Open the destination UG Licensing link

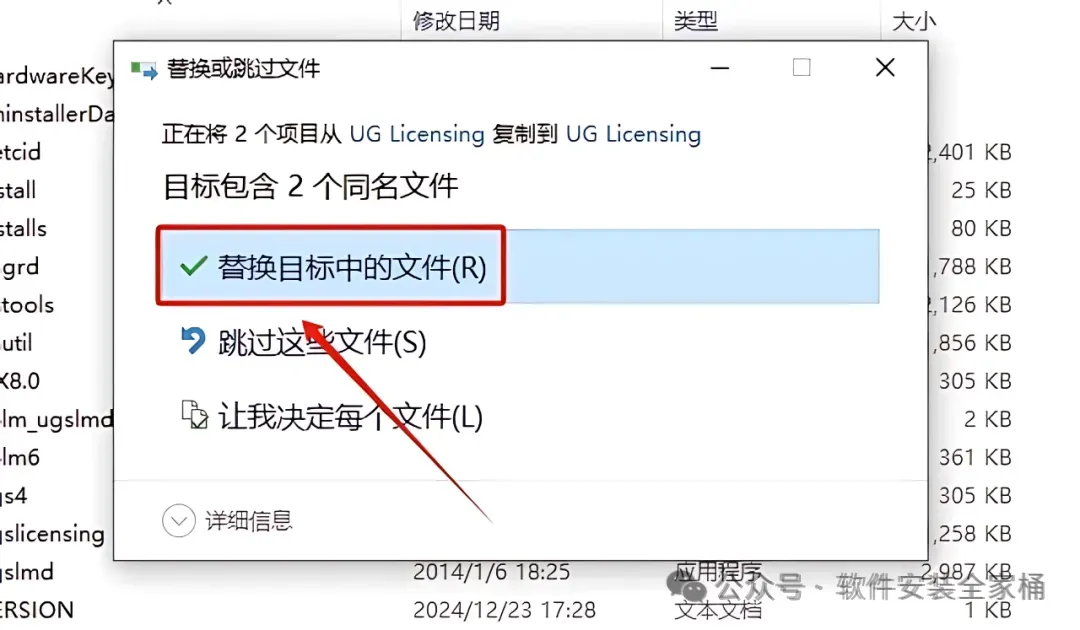coord(633,134)
